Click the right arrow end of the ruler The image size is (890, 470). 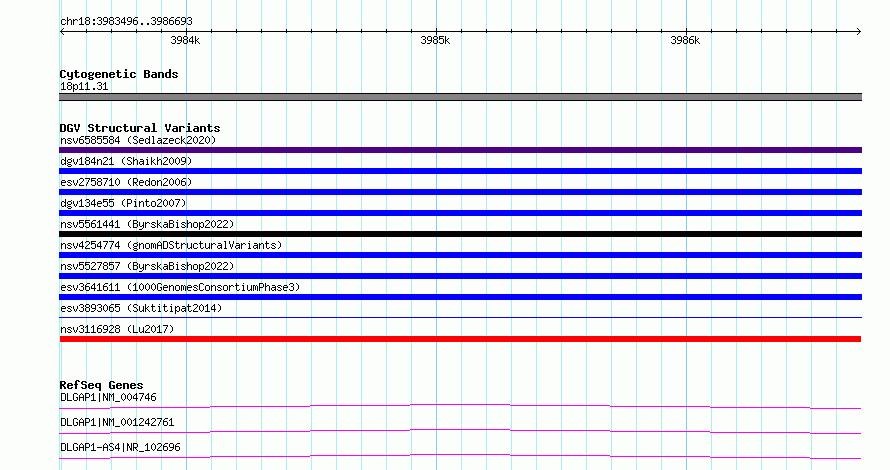pyautogui.click(x=858, y=32)
